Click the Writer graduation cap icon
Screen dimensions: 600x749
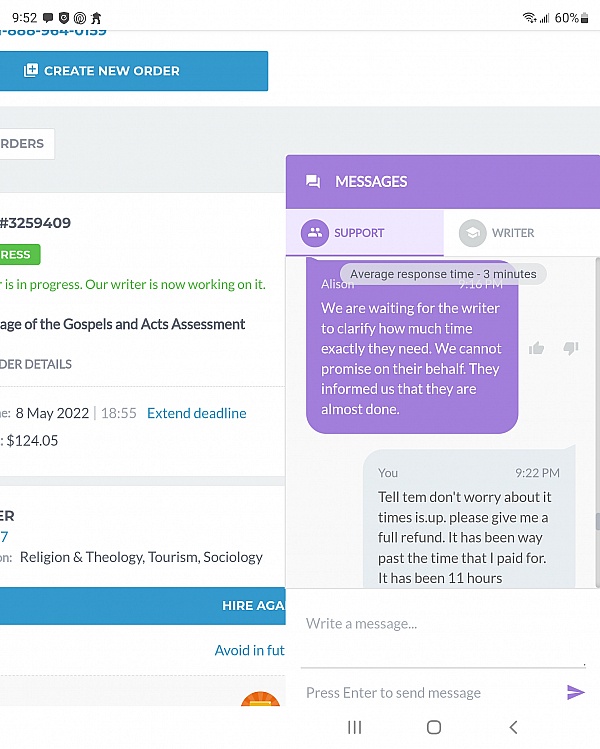coord(472,233)
